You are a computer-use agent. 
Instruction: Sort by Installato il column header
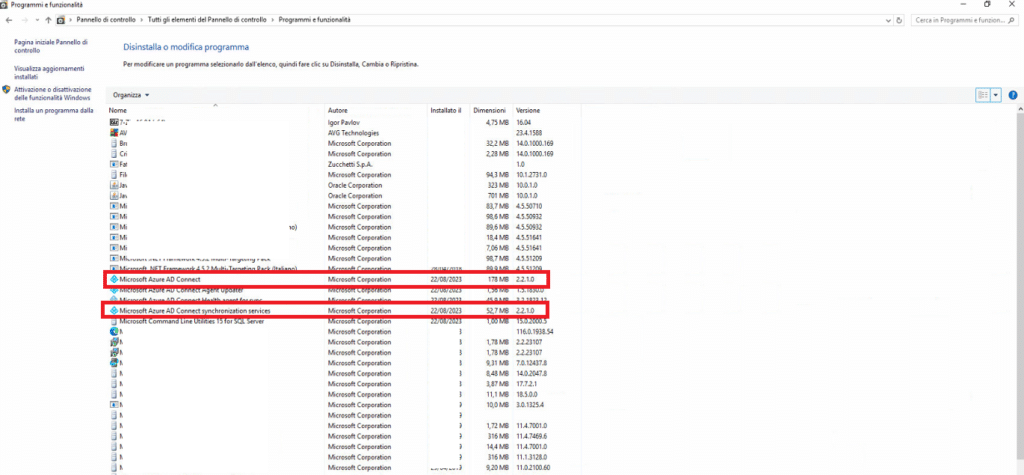(446, 110)
